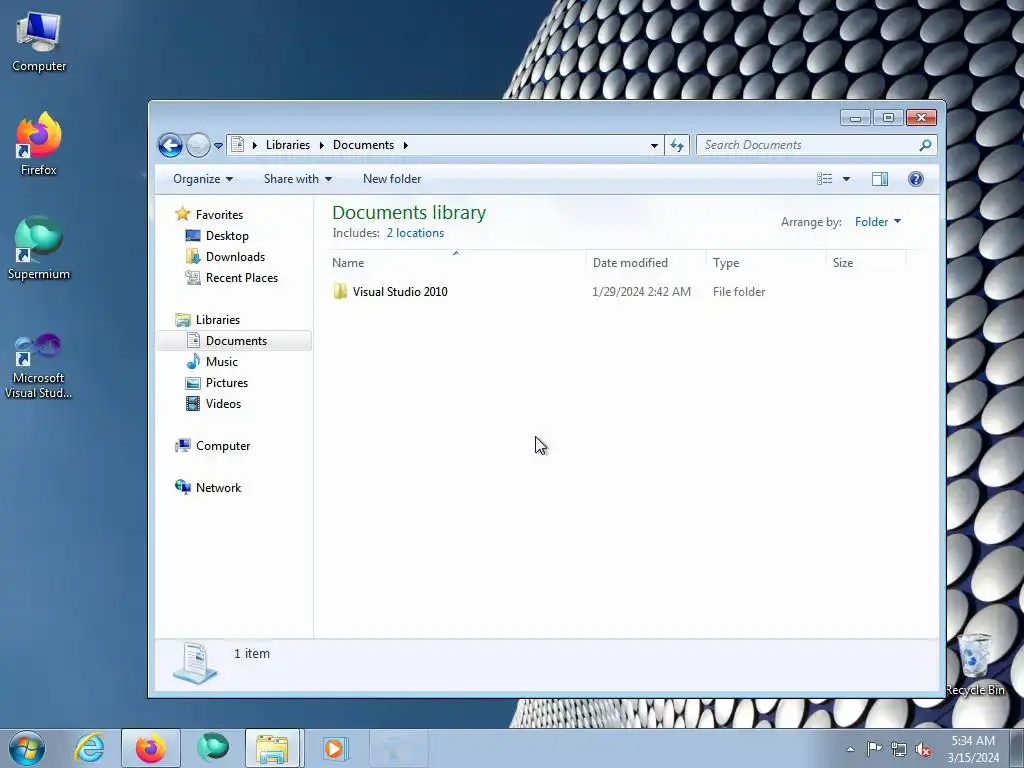1024x768 pixels.
Task: Open the network tray icon
Action: (899, 749)
